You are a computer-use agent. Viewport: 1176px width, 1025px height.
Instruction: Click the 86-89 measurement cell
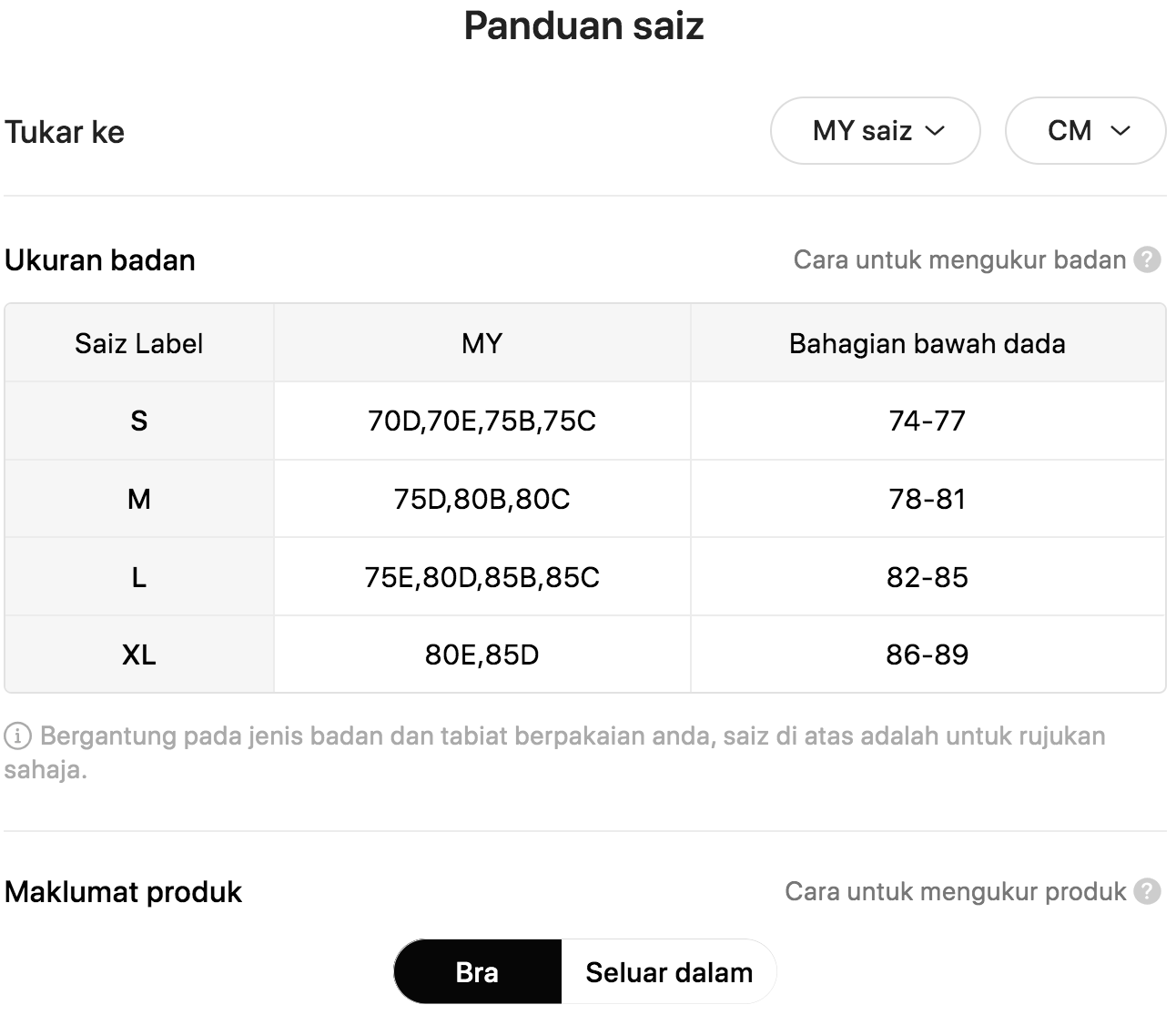click(x=928, y=655)
